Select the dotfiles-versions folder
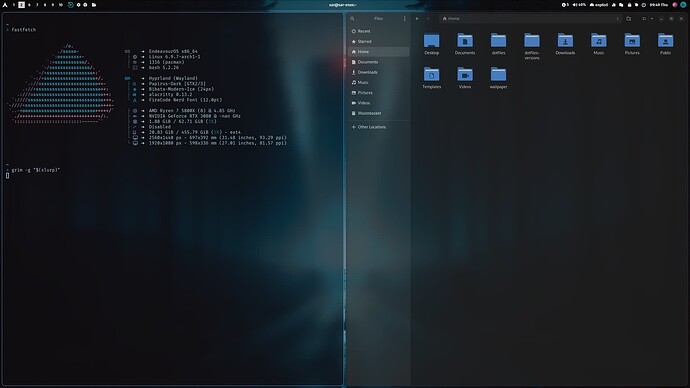Image resolution: width=690 pixels, height=388 pixels. pyautogui.click(x=532, y=46)
